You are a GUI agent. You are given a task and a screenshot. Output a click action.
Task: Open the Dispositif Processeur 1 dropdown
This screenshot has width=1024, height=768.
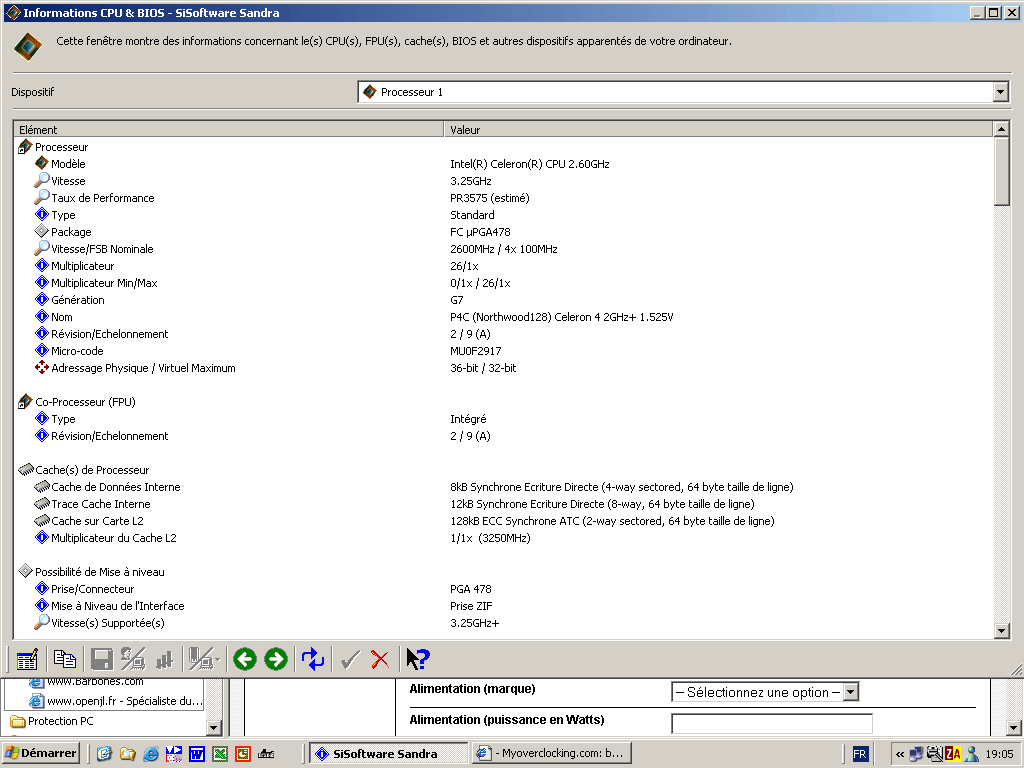click(1000, 92)
